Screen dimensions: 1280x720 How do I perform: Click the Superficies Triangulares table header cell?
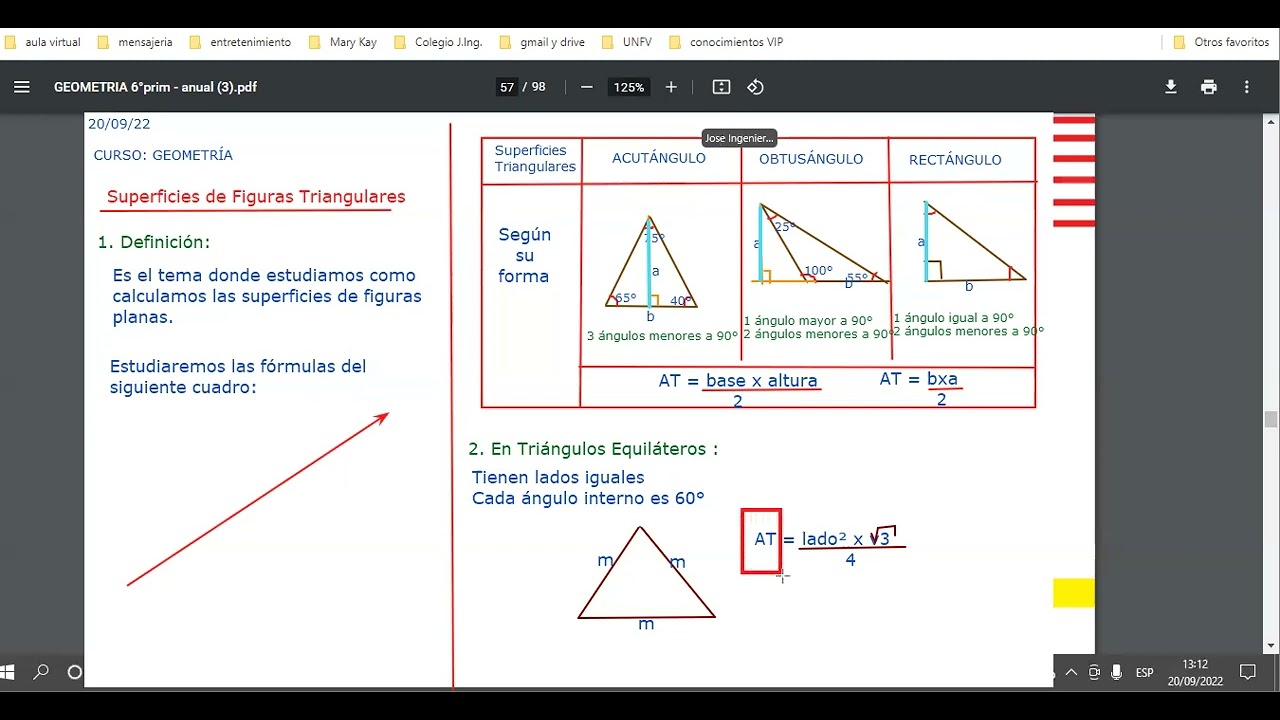tap(534, 158)
